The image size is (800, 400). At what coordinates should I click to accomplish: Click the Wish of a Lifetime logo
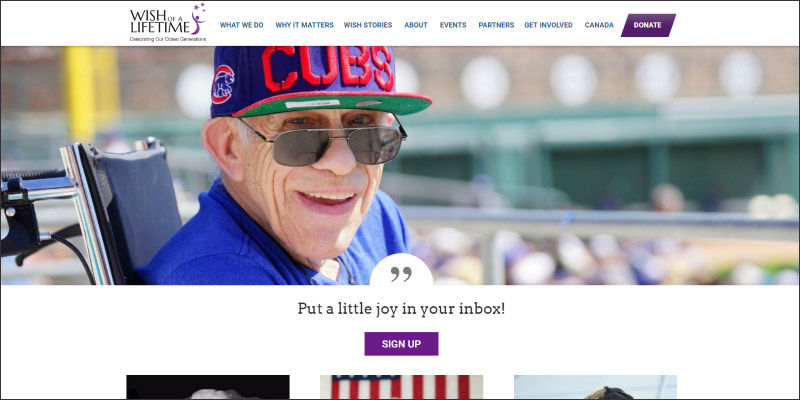(x=168, y=23)
